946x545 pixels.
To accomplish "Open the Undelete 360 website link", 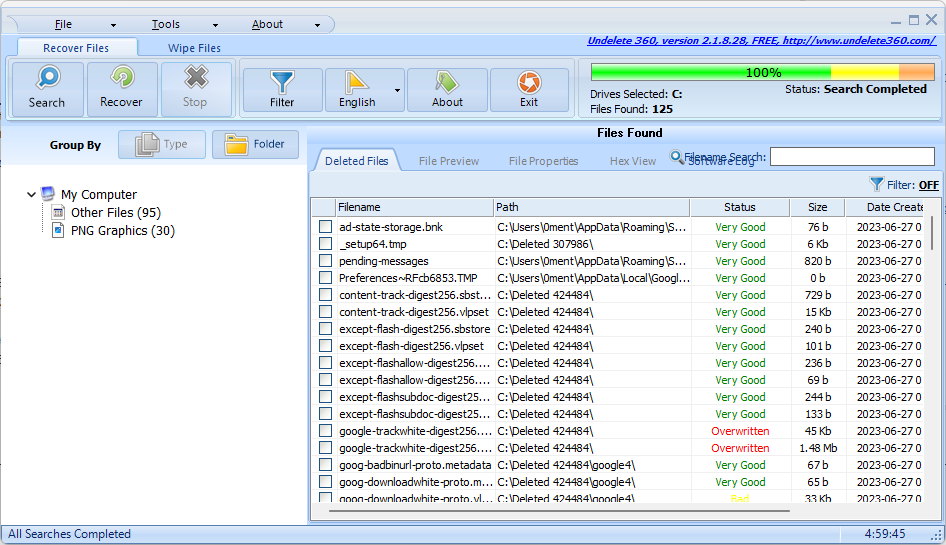I will click(761, 40).
